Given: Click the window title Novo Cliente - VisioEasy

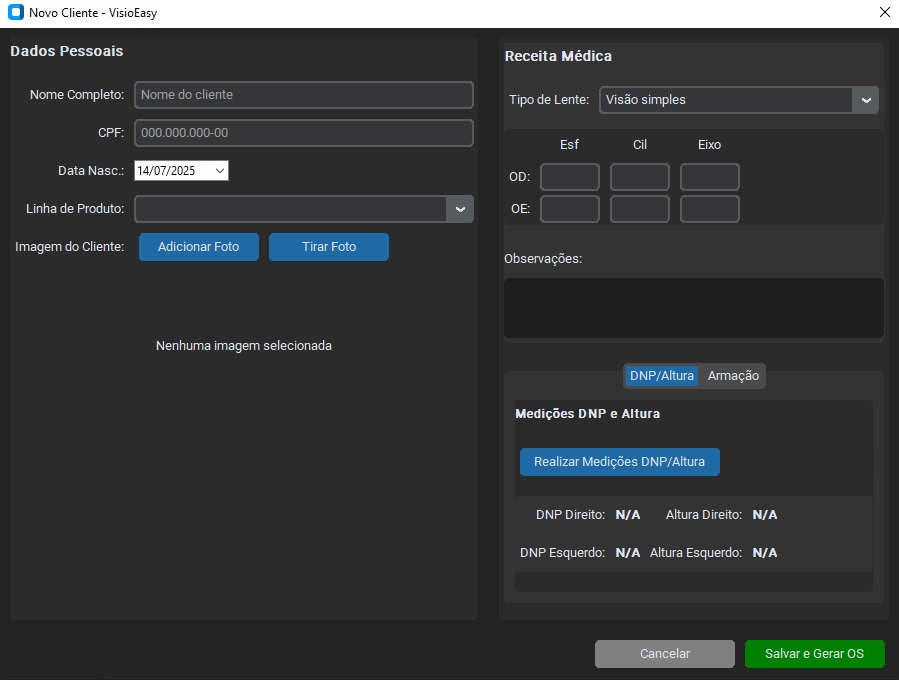Looking at the screenshot, I should [x=93, y=13].
